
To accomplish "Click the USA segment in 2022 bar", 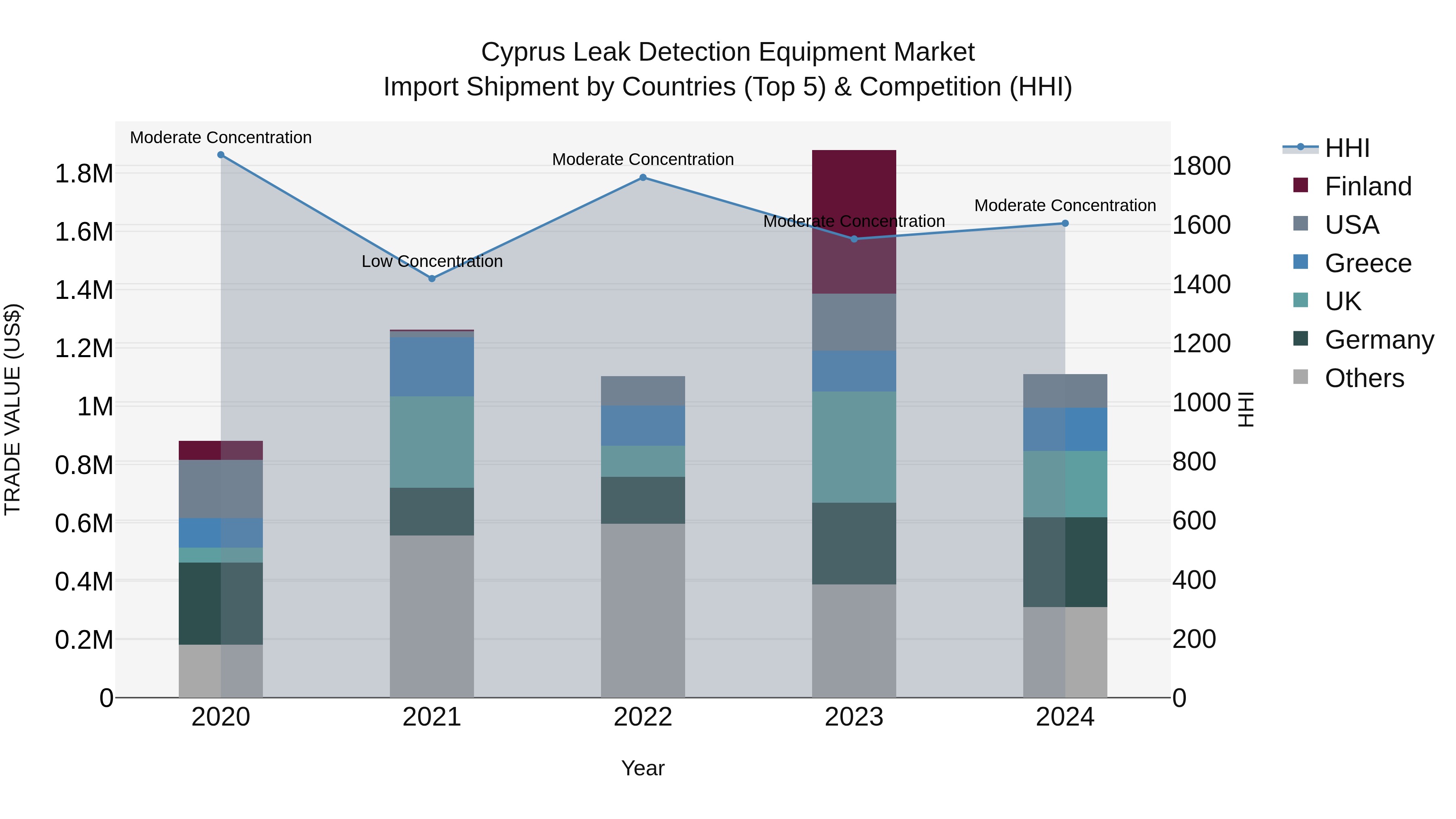I will pos(643,391).
